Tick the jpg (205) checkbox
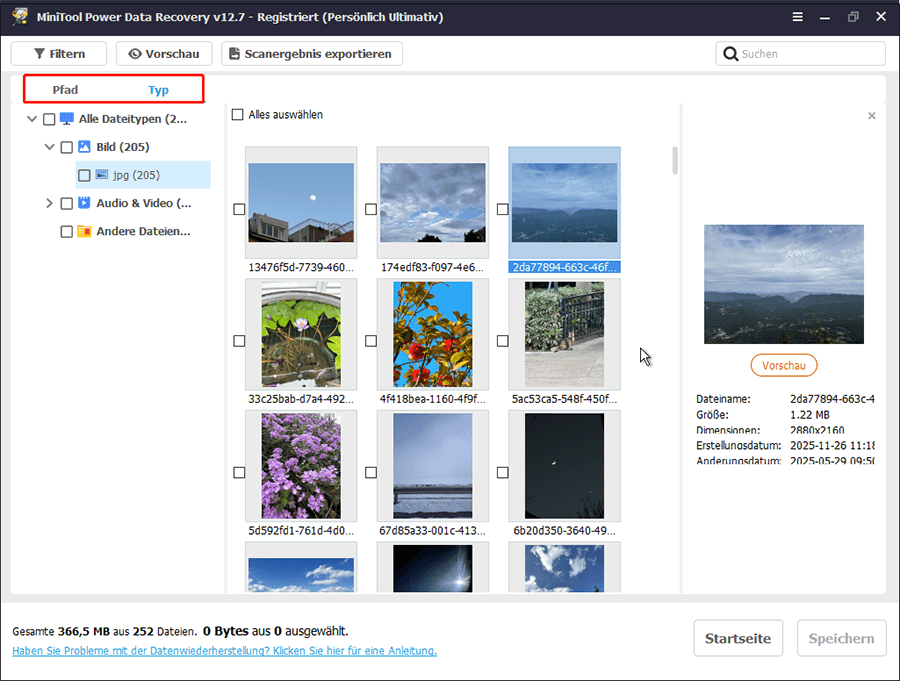This screenshot has height=681, width=900. 84,175
